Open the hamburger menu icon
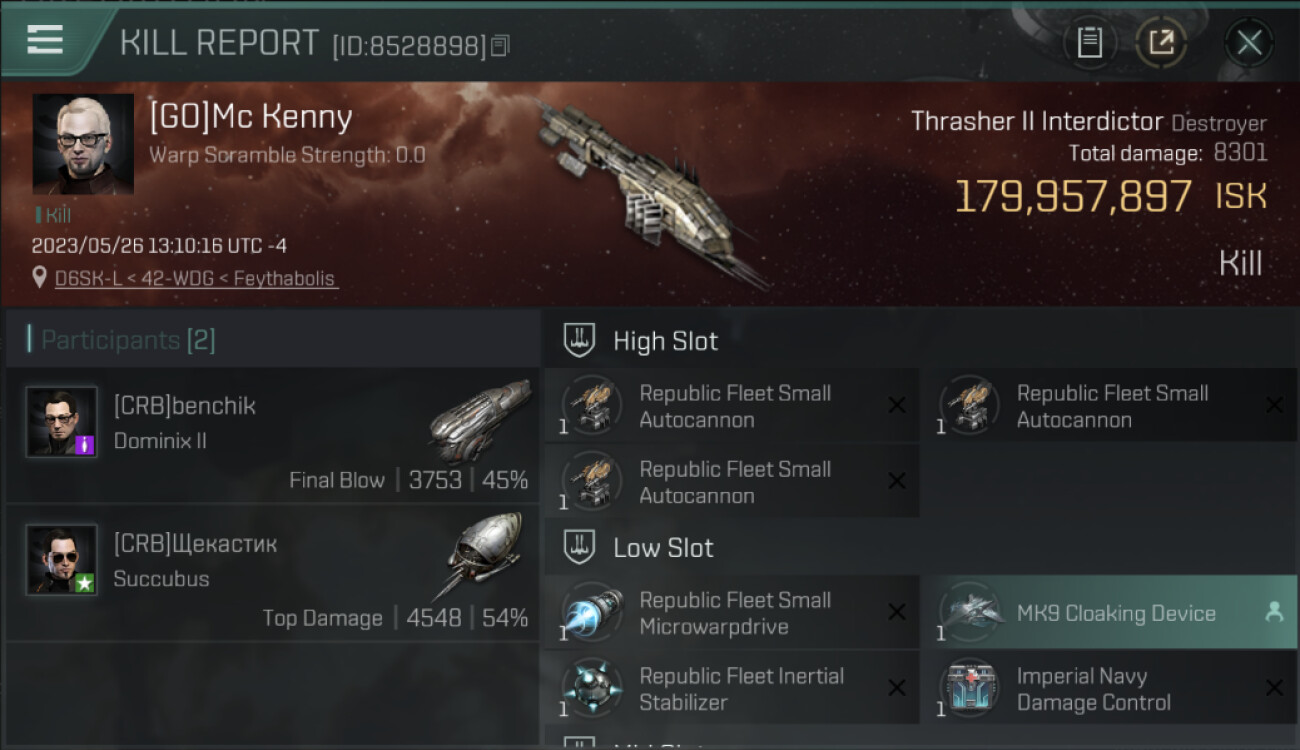The width and height of the screenshot is (1300, 750). click(x=45, y=40)
